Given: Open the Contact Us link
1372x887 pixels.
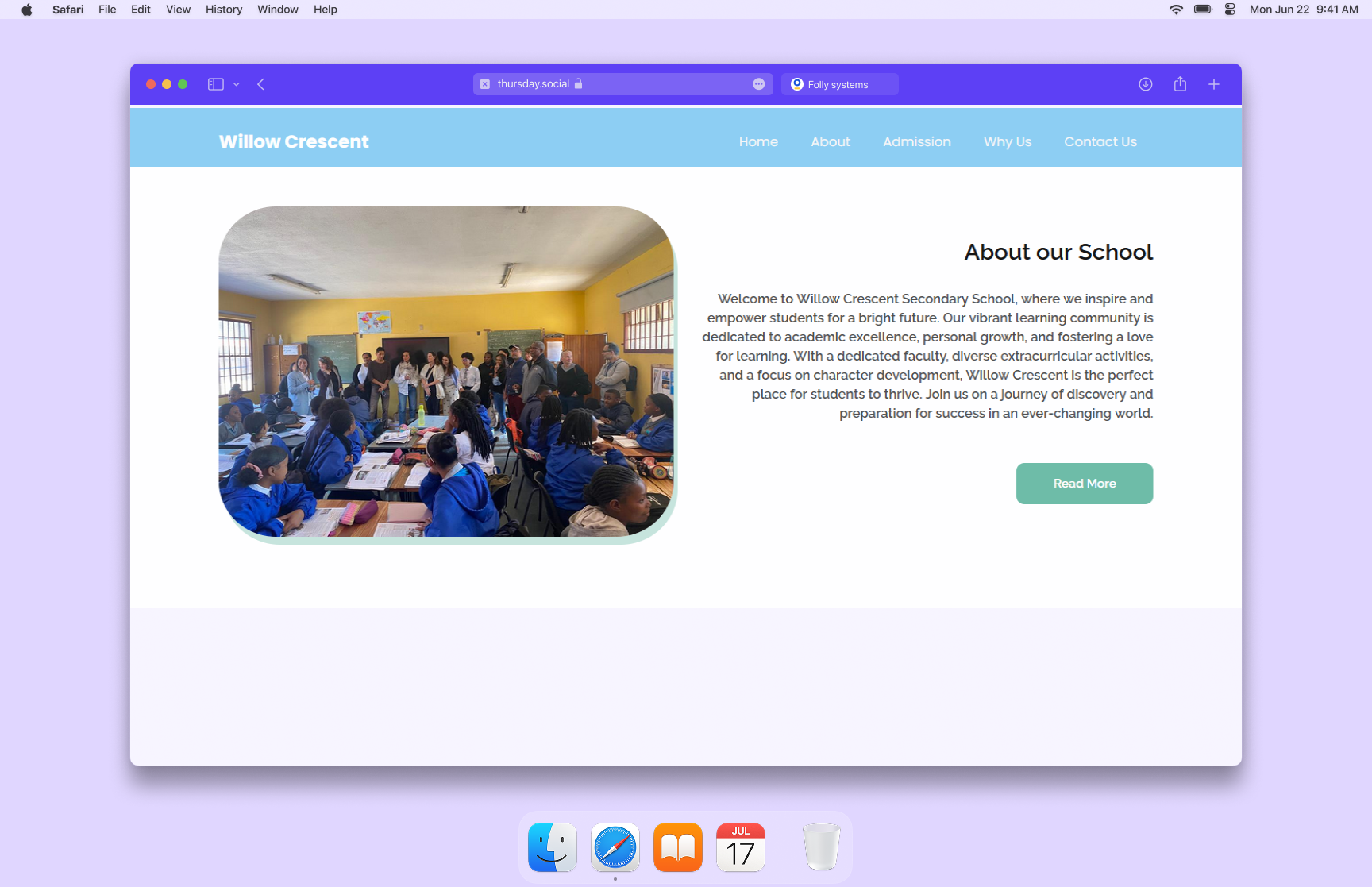Looking at the screenshot, I should pyautogui.click(x=1100, y=141).
